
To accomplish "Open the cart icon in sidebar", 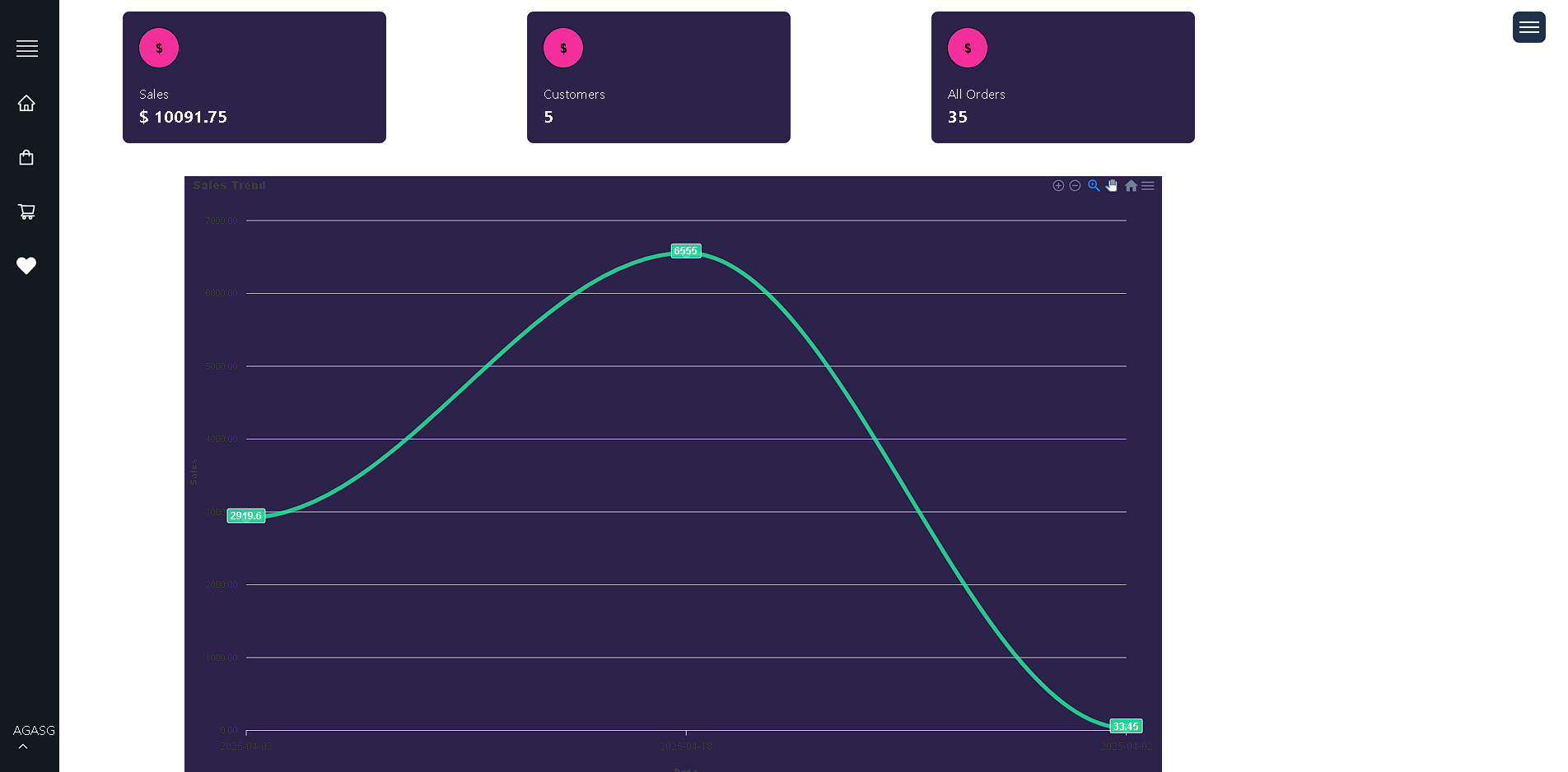I will pyautogui.click(x=26, y=212).
